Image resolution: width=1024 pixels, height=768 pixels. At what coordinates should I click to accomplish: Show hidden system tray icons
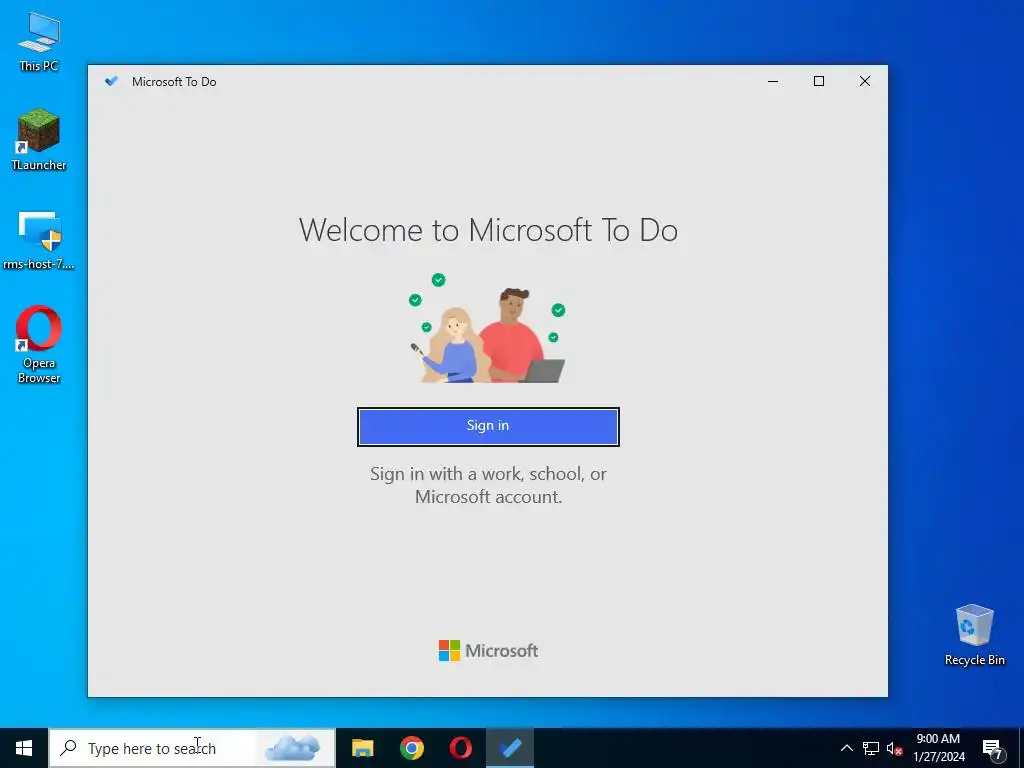tap(846, 748)
